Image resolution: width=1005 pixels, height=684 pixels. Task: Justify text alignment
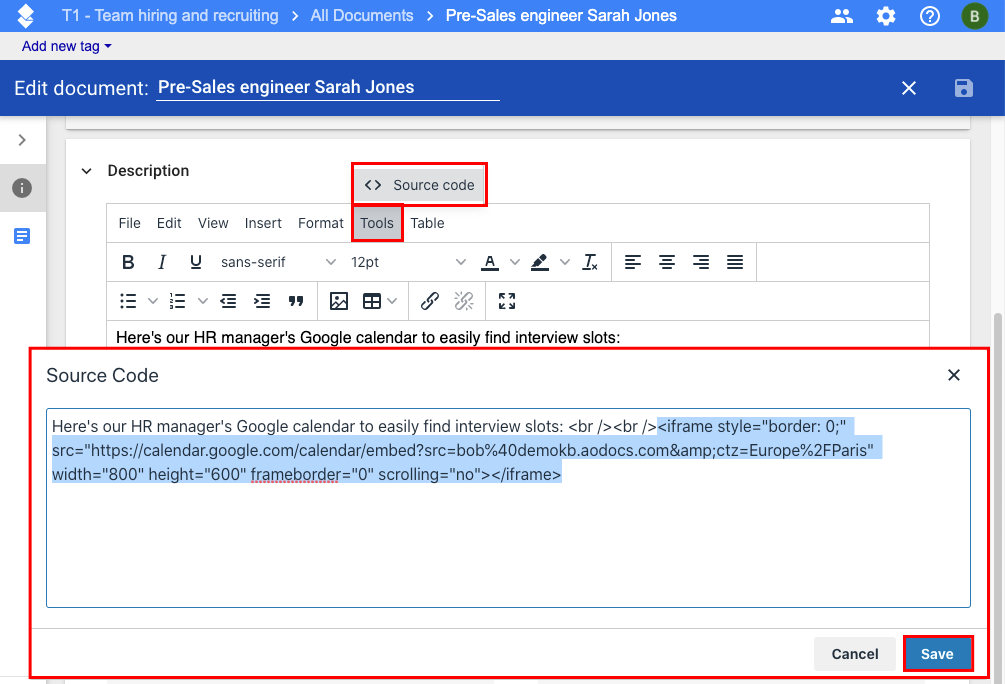[735, 262]
